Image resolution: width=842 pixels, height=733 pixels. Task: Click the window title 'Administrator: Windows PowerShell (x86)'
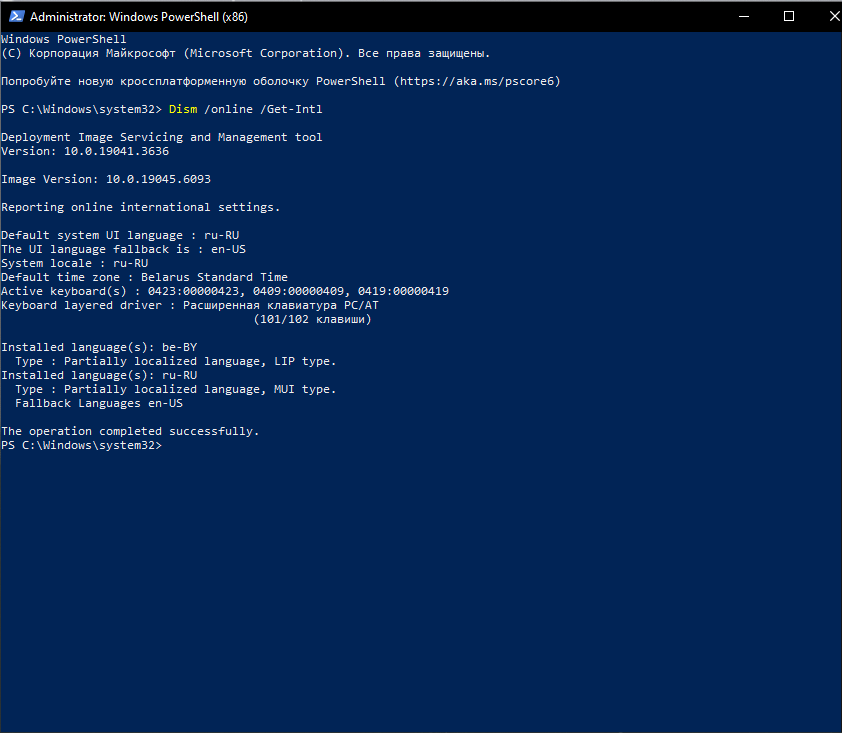139,17
